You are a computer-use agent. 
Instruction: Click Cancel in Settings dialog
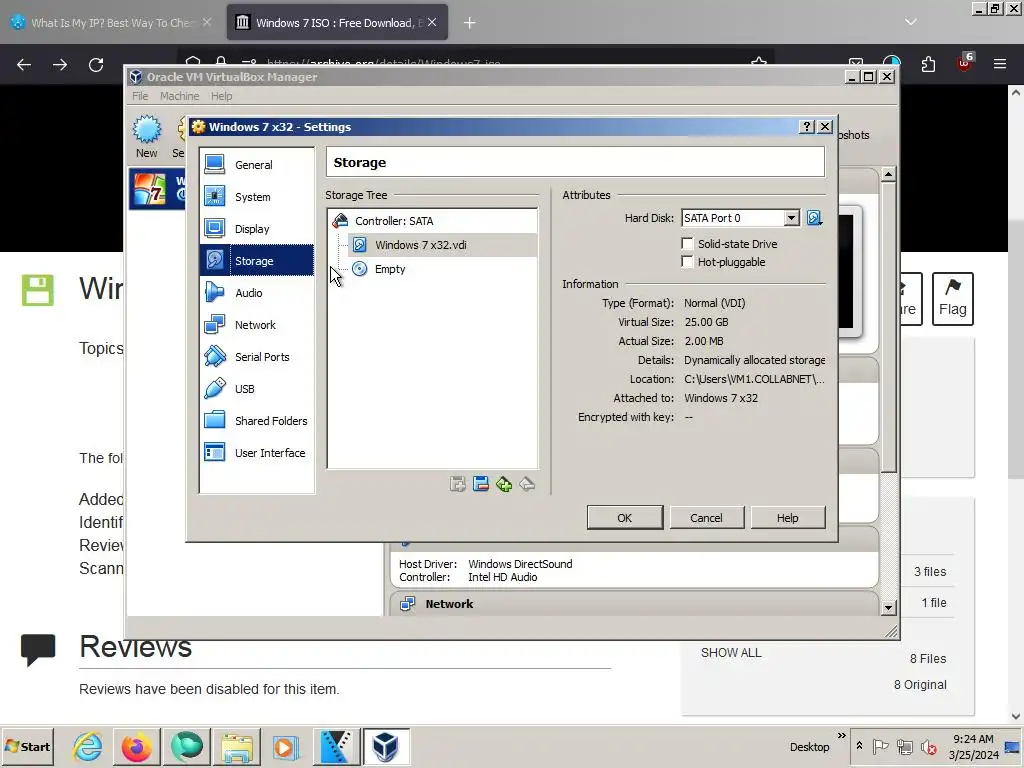pyautogui.click(x=707, y=518)
